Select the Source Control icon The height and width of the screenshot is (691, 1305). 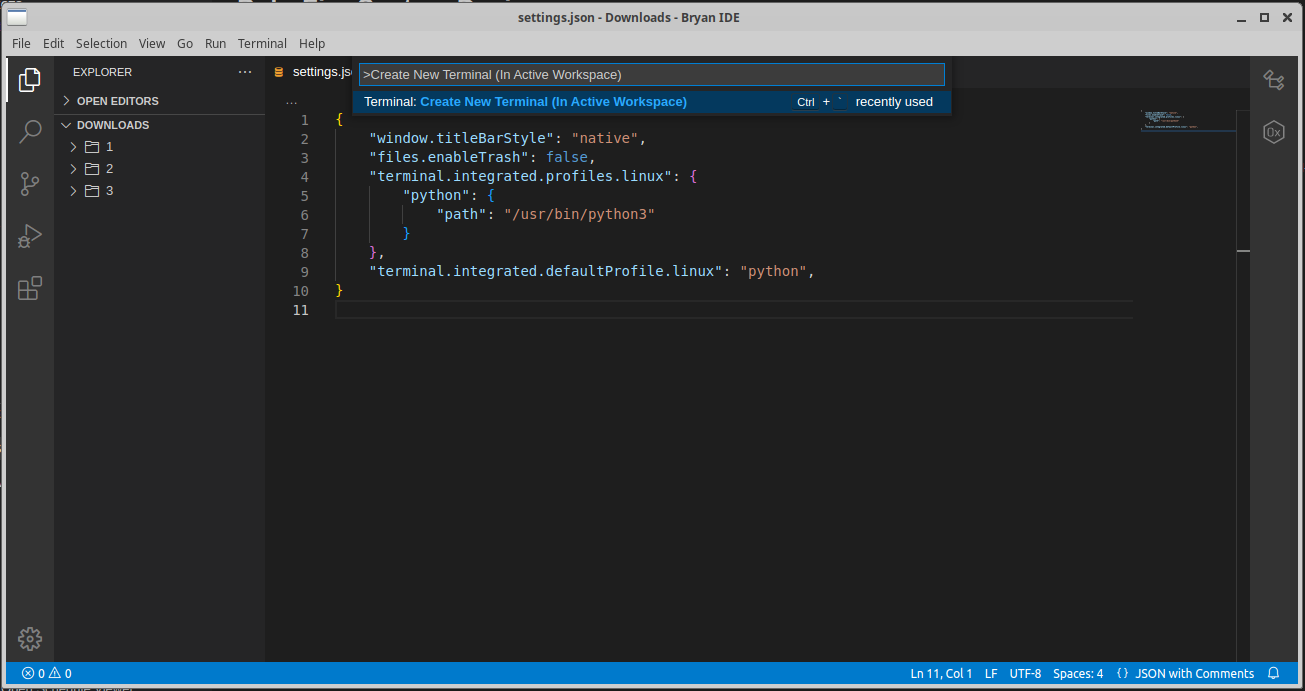(x=29, y=183)
